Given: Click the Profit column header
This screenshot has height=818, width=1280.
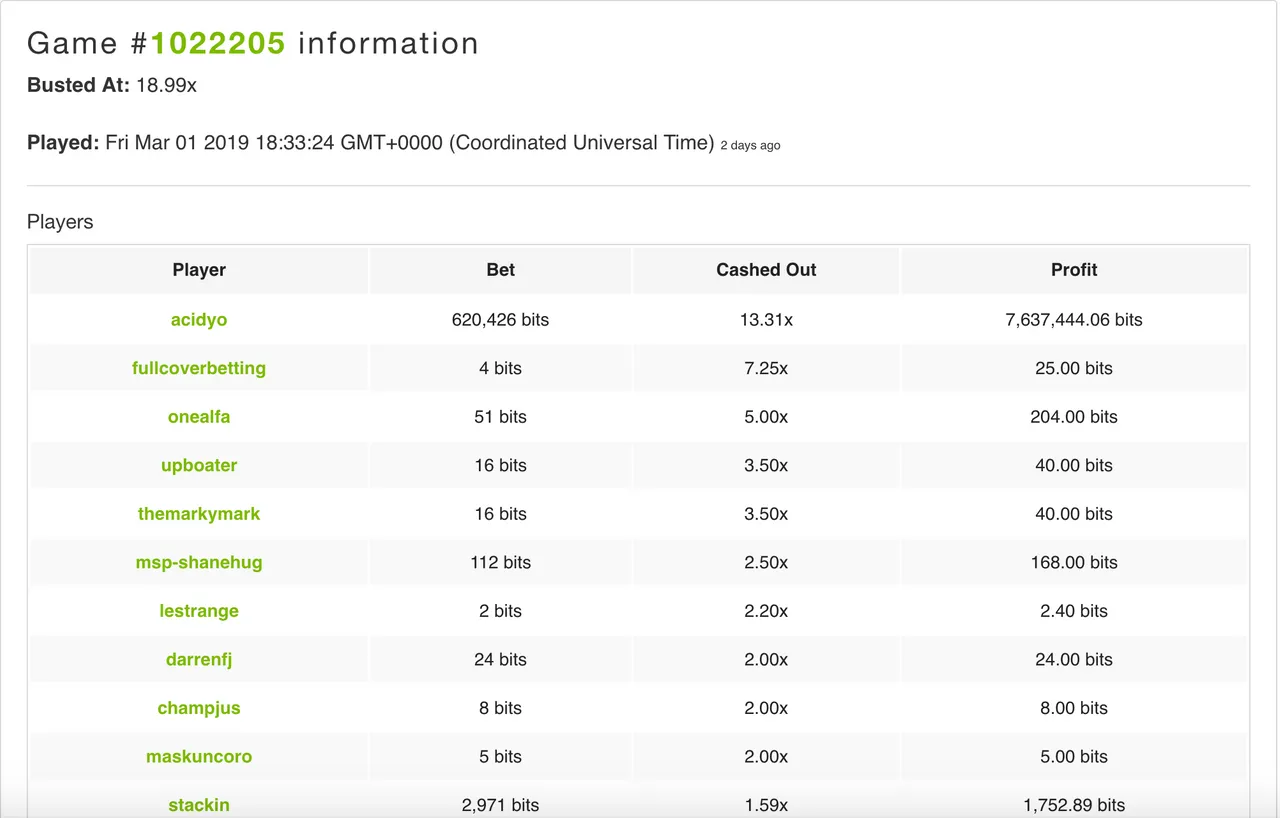Looking at the screenshot, I should (1074, 270).
